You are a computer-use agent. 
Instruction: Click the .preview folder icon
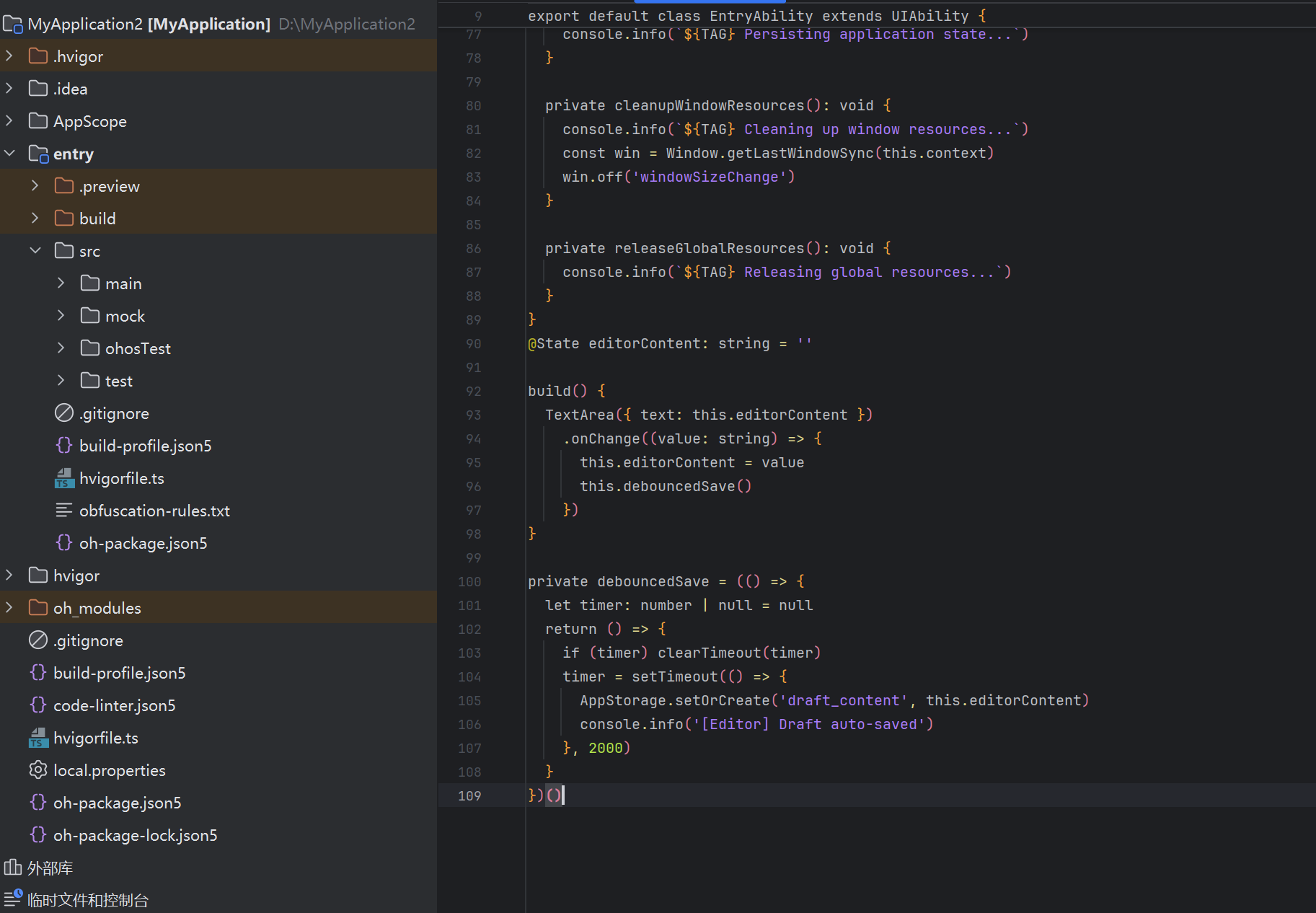click(x=64, y=185)
